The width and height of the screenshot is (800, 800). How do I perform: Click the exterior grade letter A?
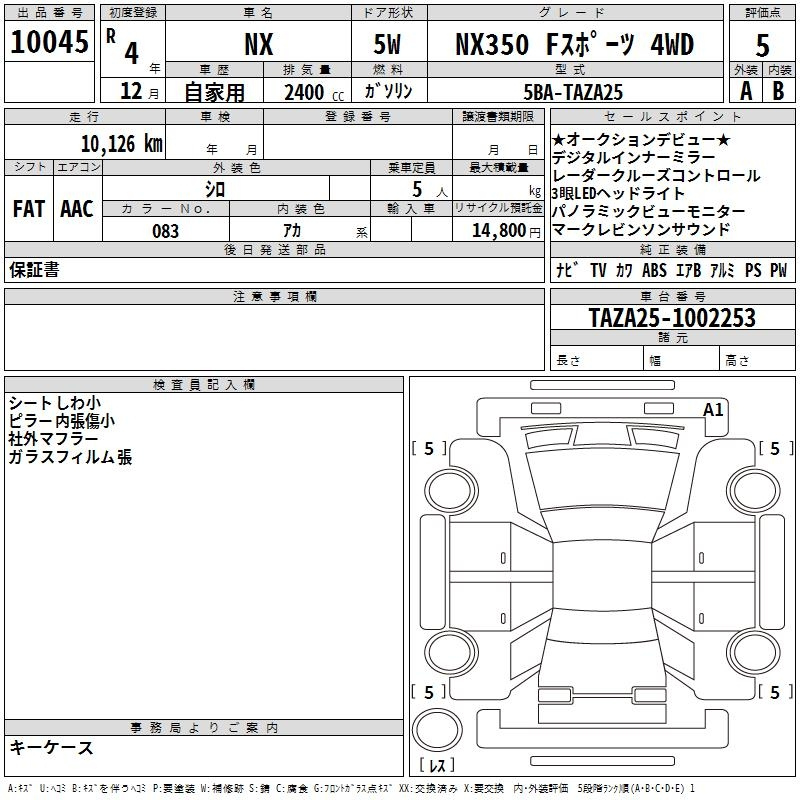(x=745, y=91)
